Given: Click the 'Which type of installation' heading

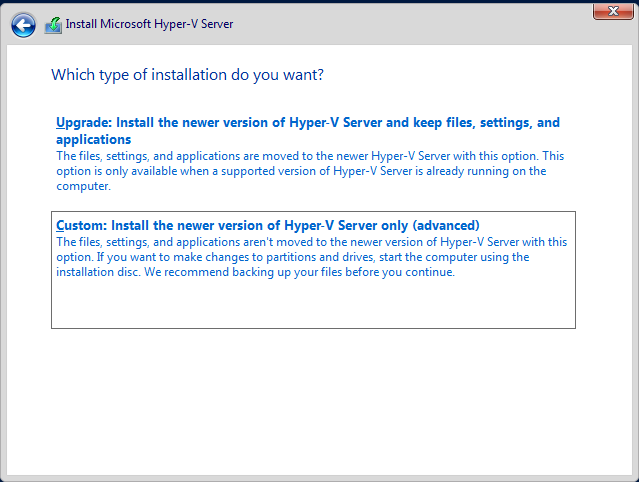Looking at the screenshot, I should pyautogui.click(x=187, y=75).
